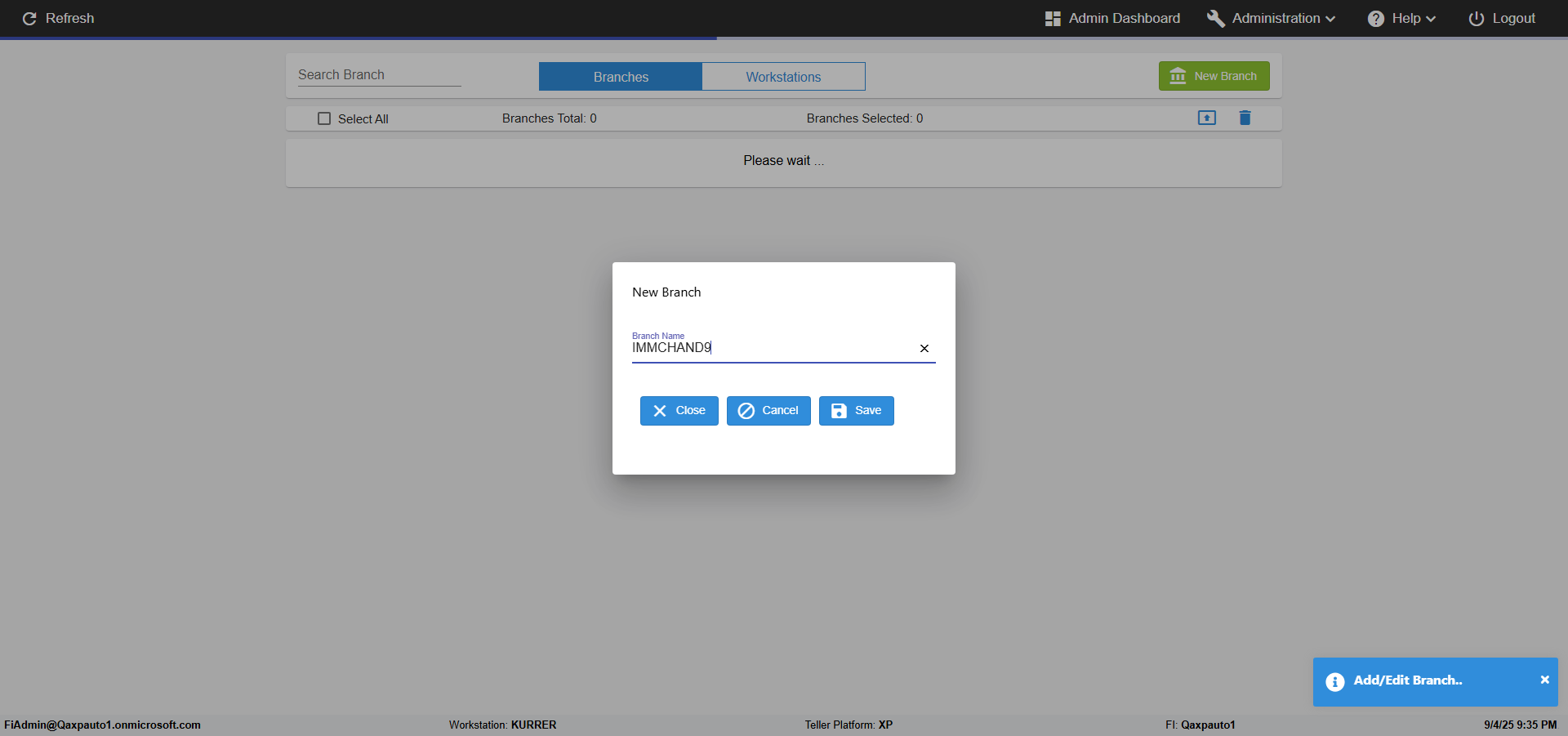The width and height of the screenshot is (1568, 736).
Task: Click the Workstation: KURRER status text
Action: click(502, 725)
